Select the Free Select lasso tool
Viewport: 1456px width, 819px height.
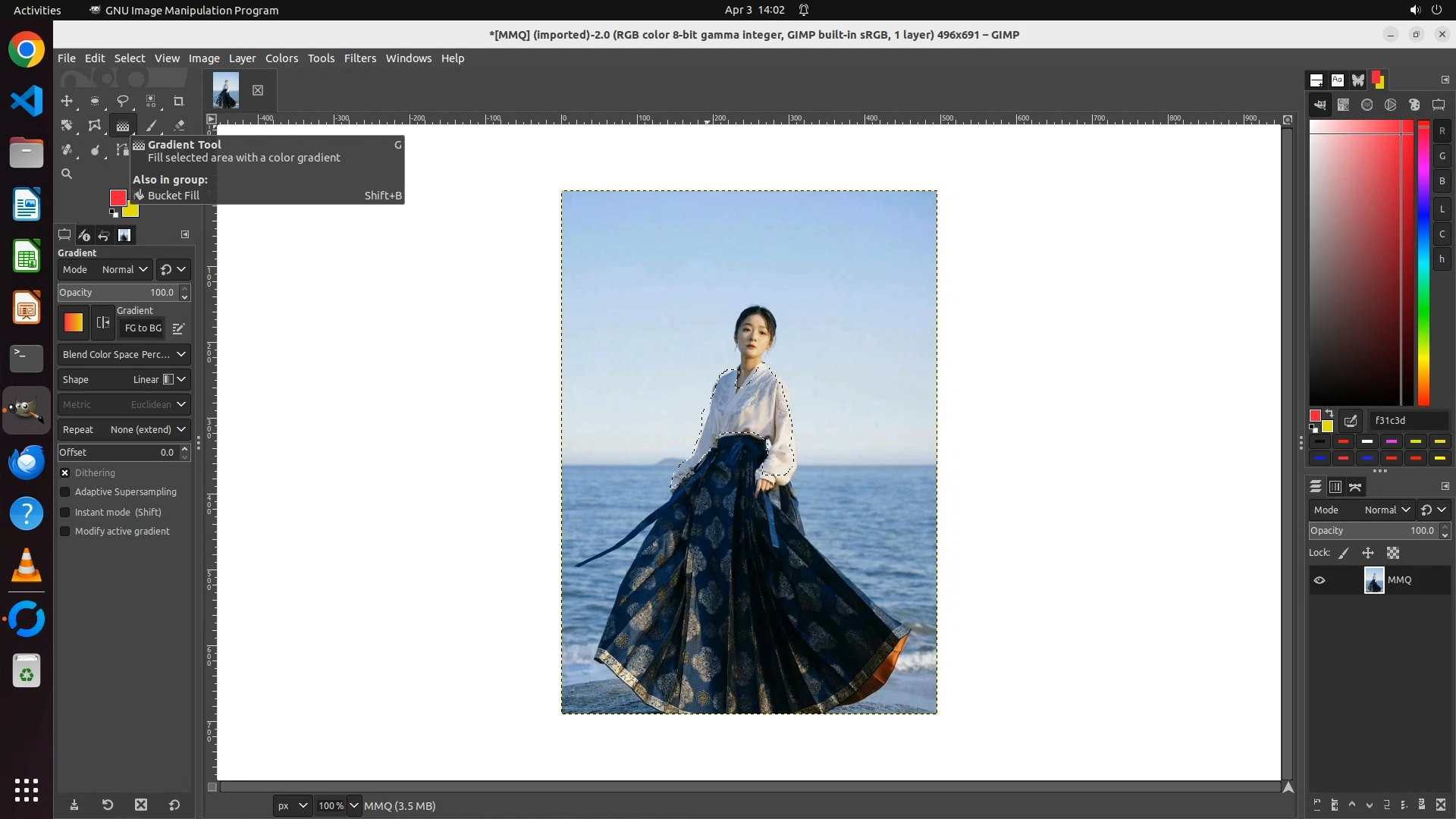pyautogui.click(x=122, y=101)
